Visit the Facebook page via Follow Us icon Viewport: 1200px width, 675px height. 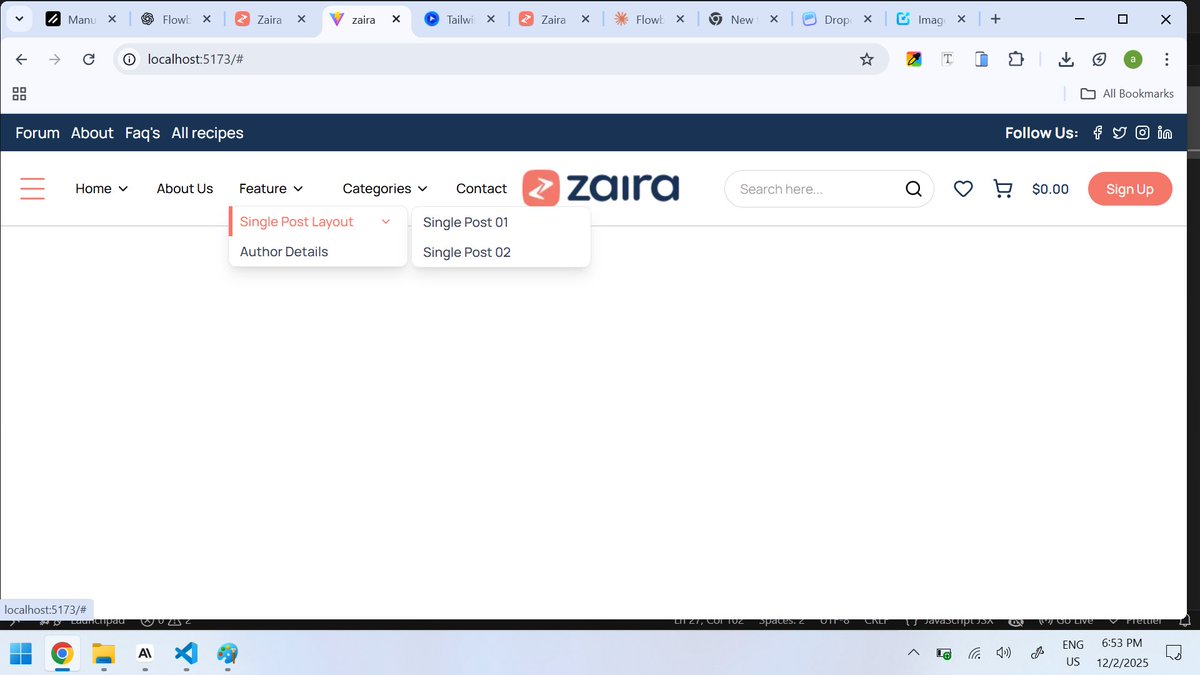coord(1097,133)
